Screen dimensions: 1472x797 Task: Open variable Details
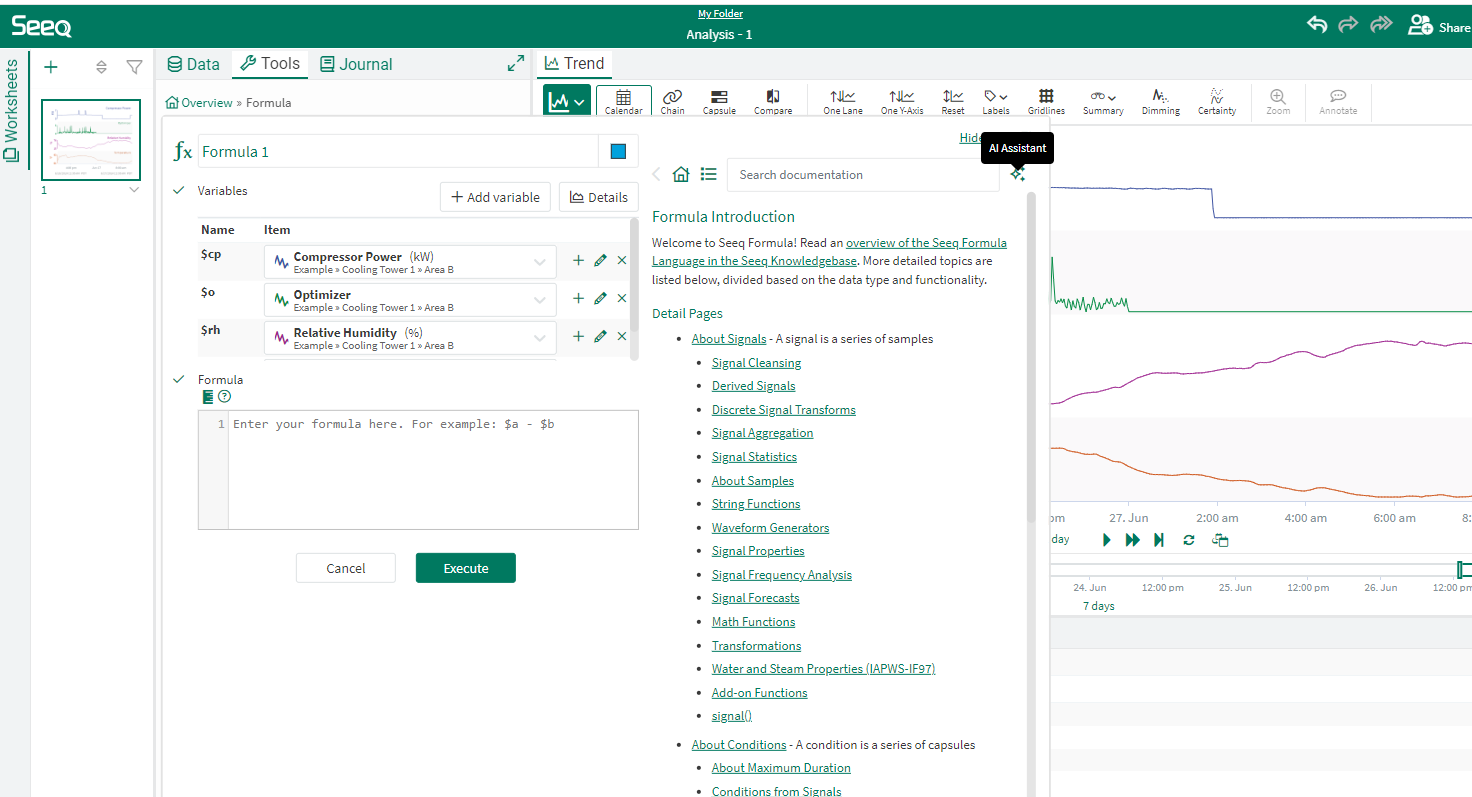(x=599, y=197)
